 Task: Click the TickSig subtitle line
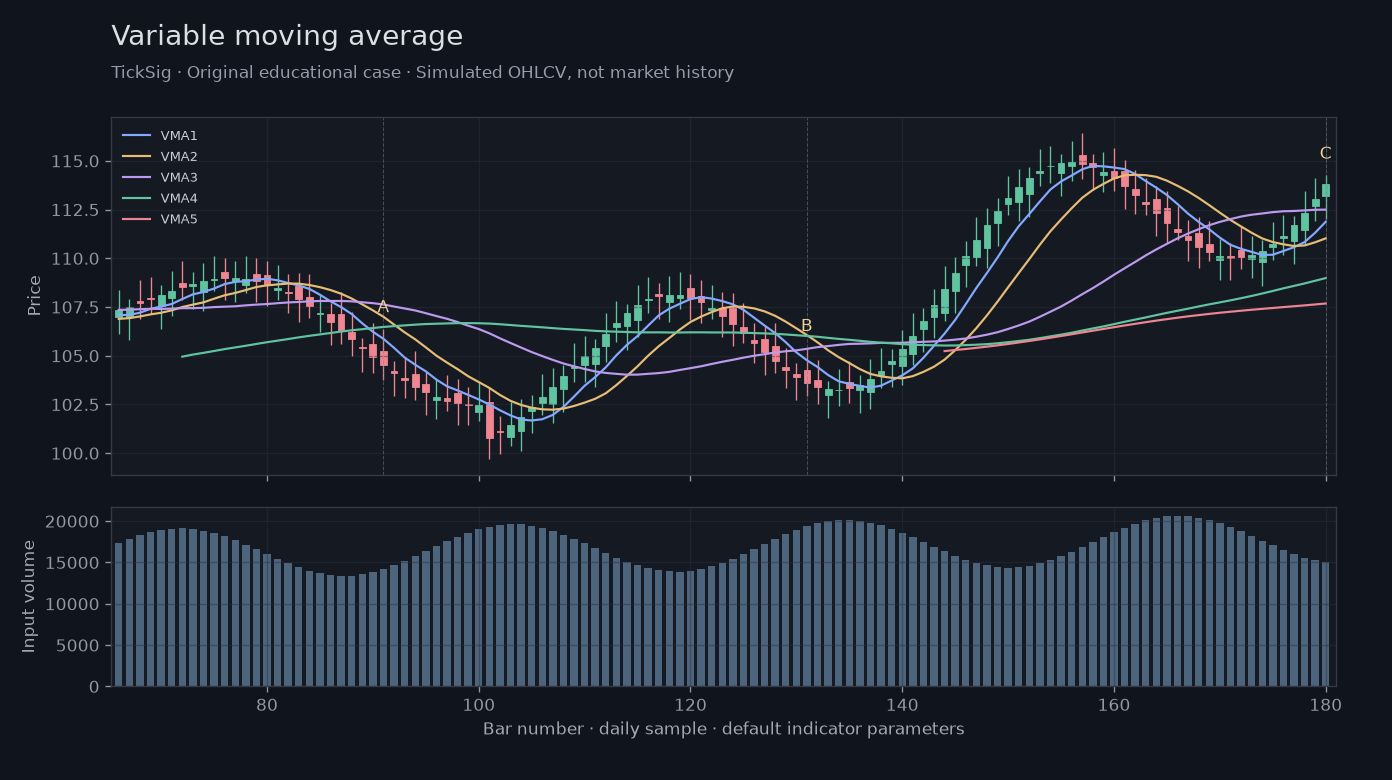click(422, 73)
